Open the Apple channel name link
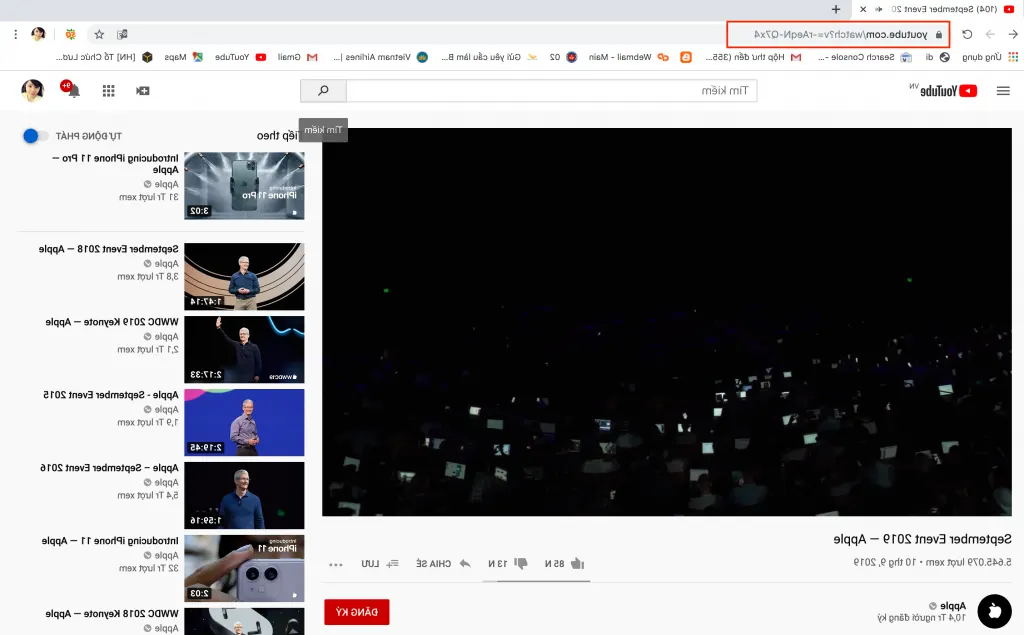The height and width of the screenshot is (635, 1024). (953, 606)
